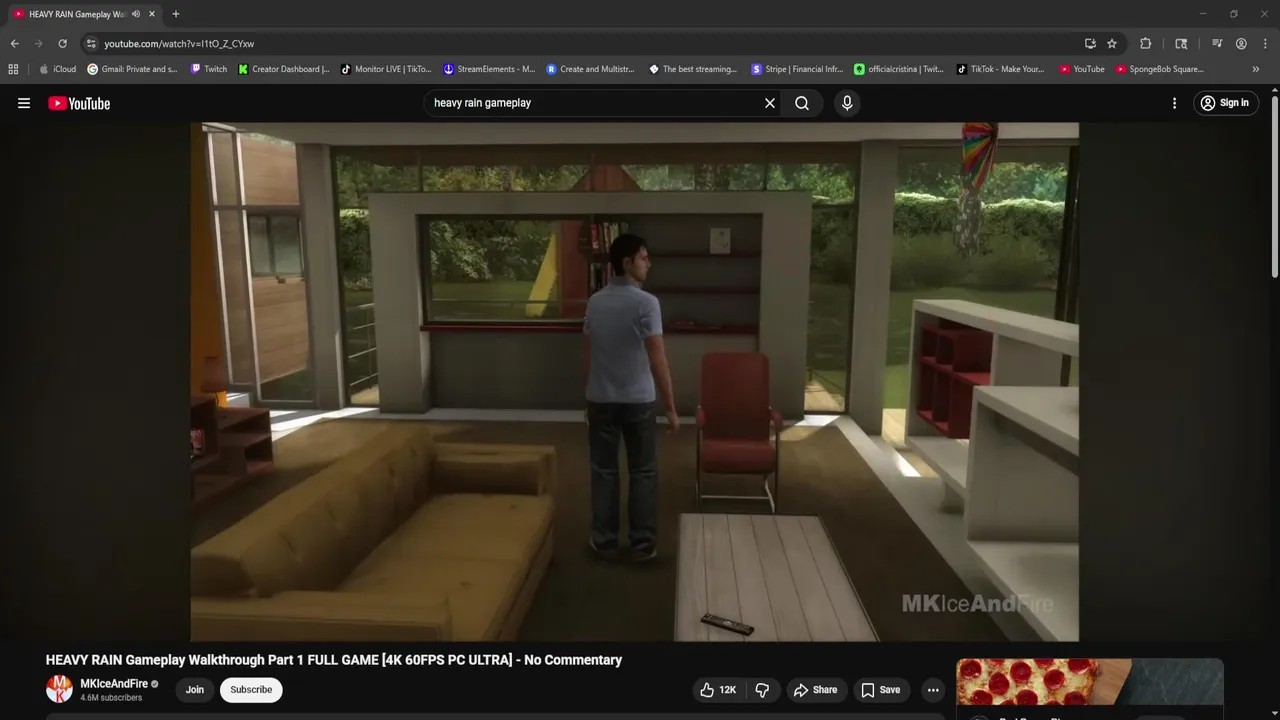Open the YouTube bookmark

click(1082, 69)
